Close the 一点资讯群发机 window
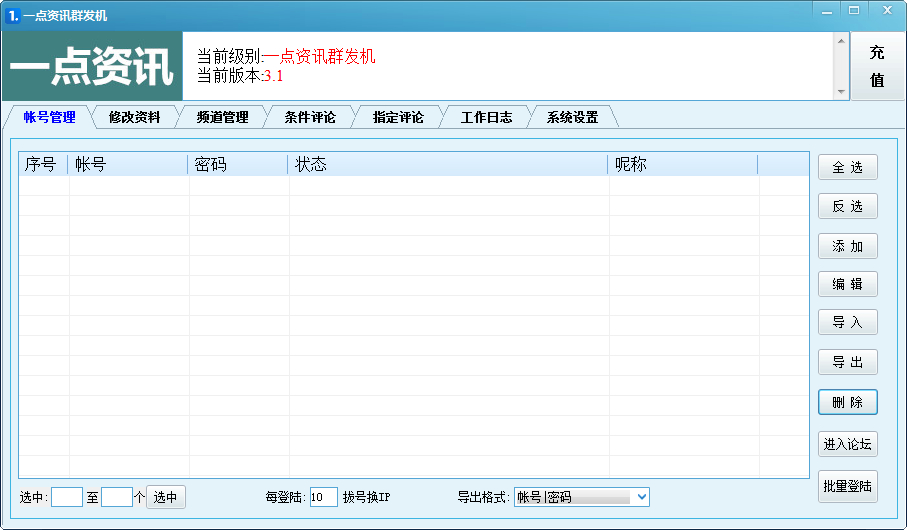This screenshot has height=530, width=907. [x=887, y=10]
